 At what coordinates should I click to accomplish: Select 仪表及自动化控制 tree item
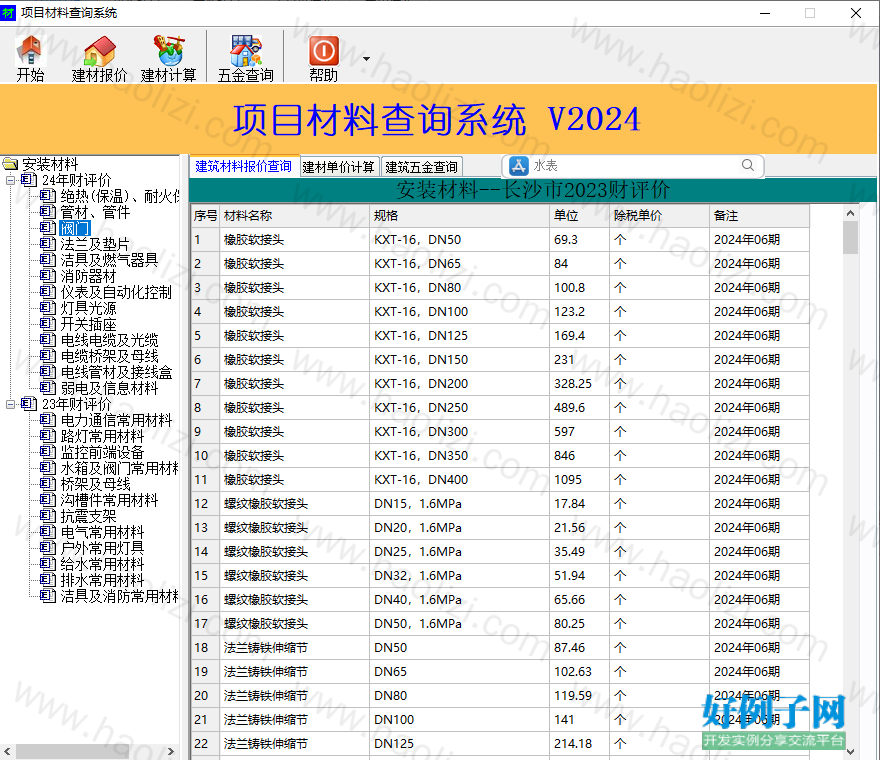pos(116,292)
